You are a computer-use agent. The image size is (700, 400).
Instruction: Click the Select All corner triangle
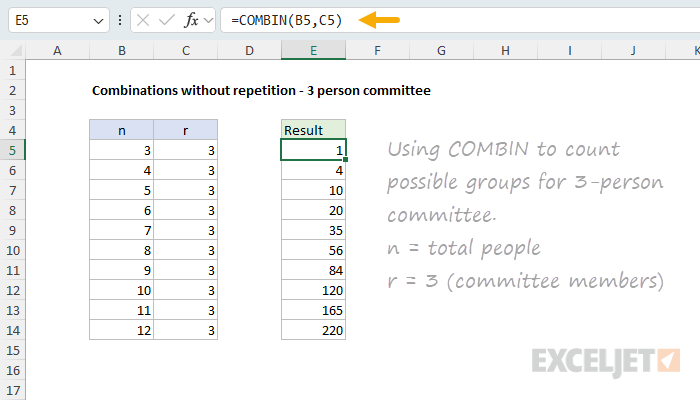tap(16, 50)
